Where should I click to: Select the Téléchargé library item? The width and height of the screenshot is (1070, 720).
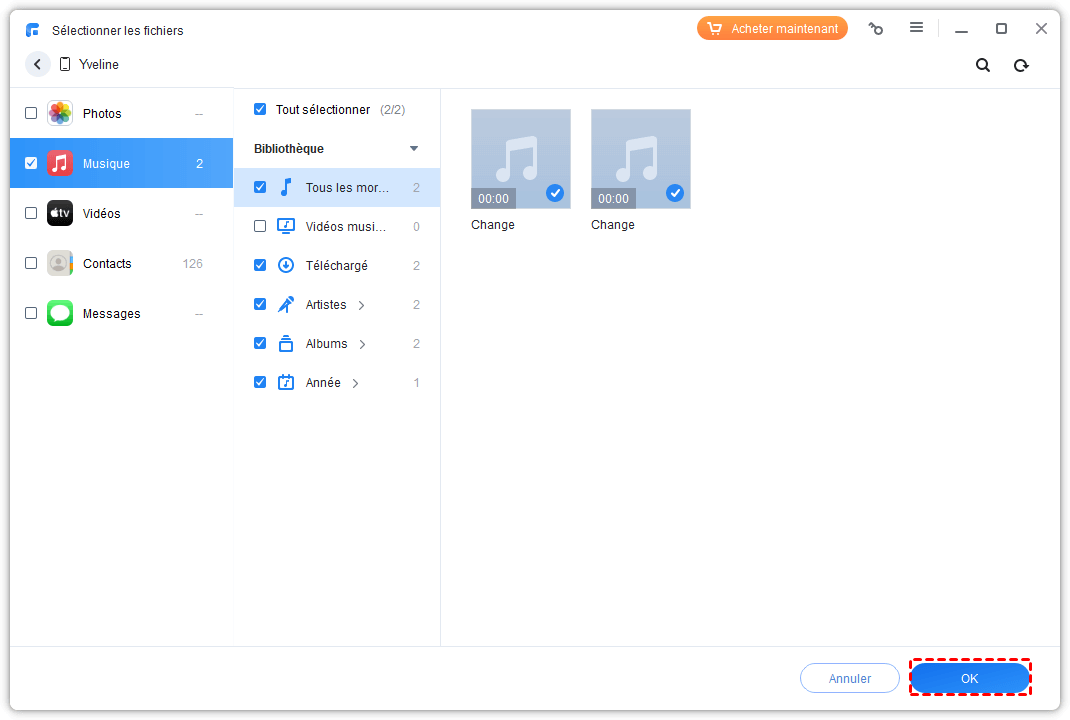[336, 265]
